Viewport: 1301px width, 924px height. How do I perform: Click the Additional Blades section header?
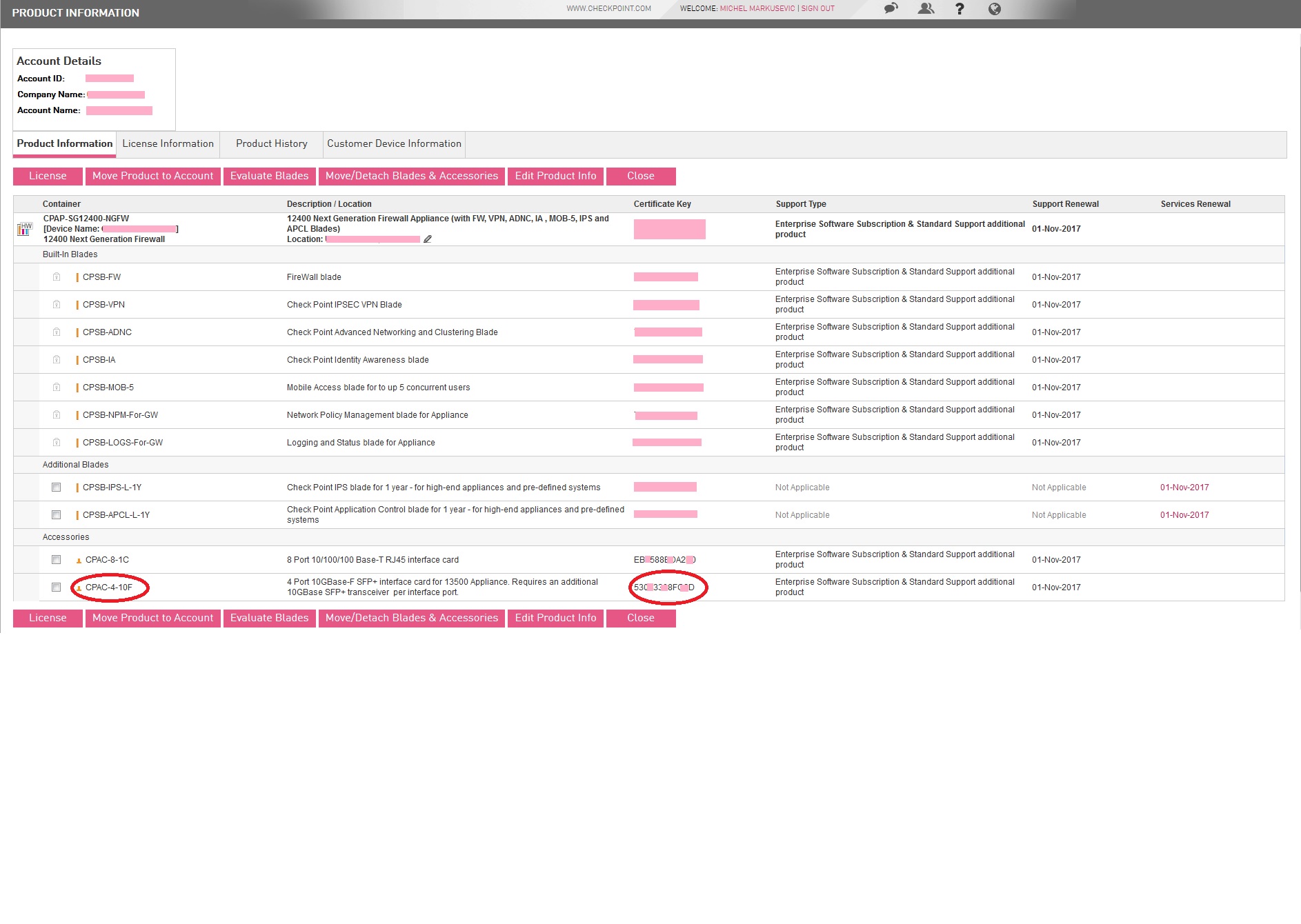(75, 465)
